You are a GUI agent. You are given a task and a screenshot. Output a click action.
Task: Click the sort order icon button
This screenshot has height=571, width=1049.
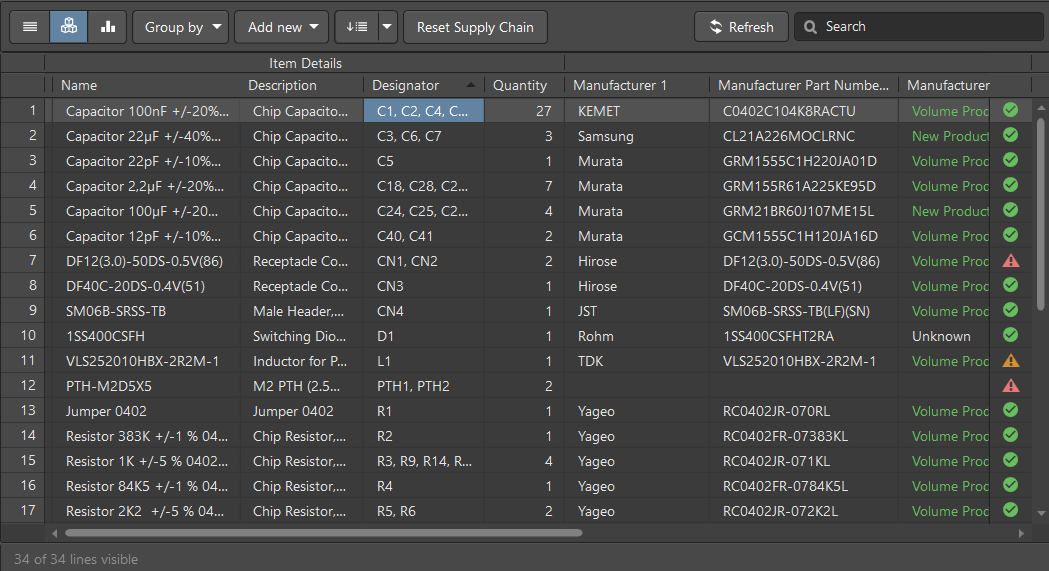click(x=357, y=27)
